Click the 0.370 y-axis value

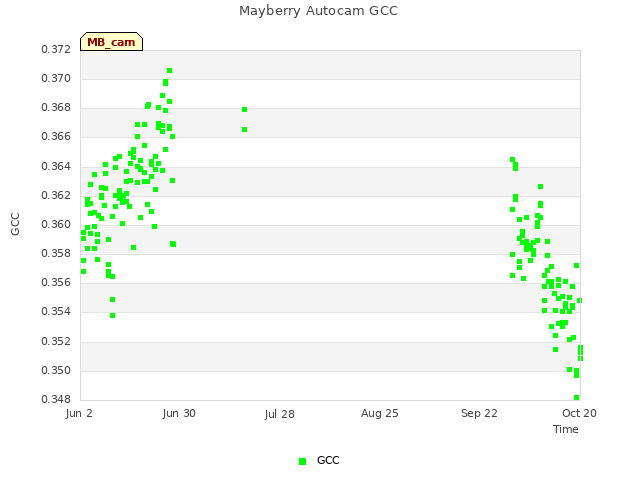pos(56,78)
